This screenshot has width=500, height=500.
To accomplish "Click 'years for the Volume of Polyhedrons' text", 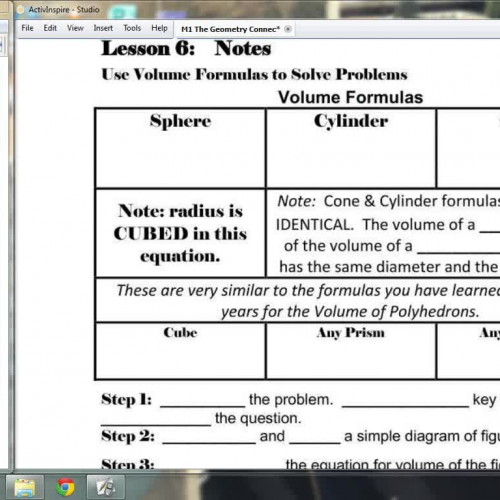I will click(x=350, y=312).
